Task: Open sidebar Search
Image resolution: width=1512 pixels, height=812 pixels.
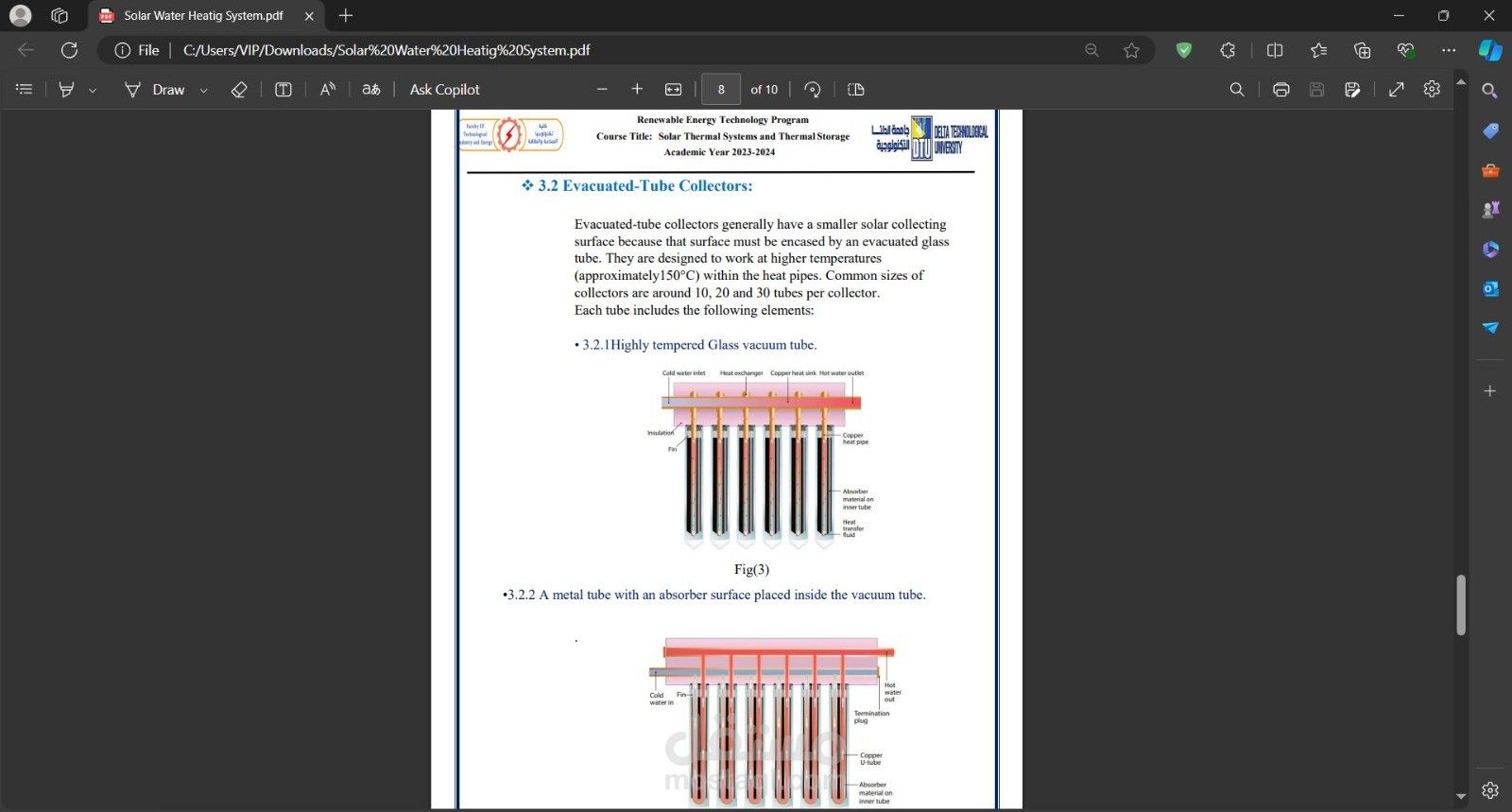Action: (x=1490, y=91)
